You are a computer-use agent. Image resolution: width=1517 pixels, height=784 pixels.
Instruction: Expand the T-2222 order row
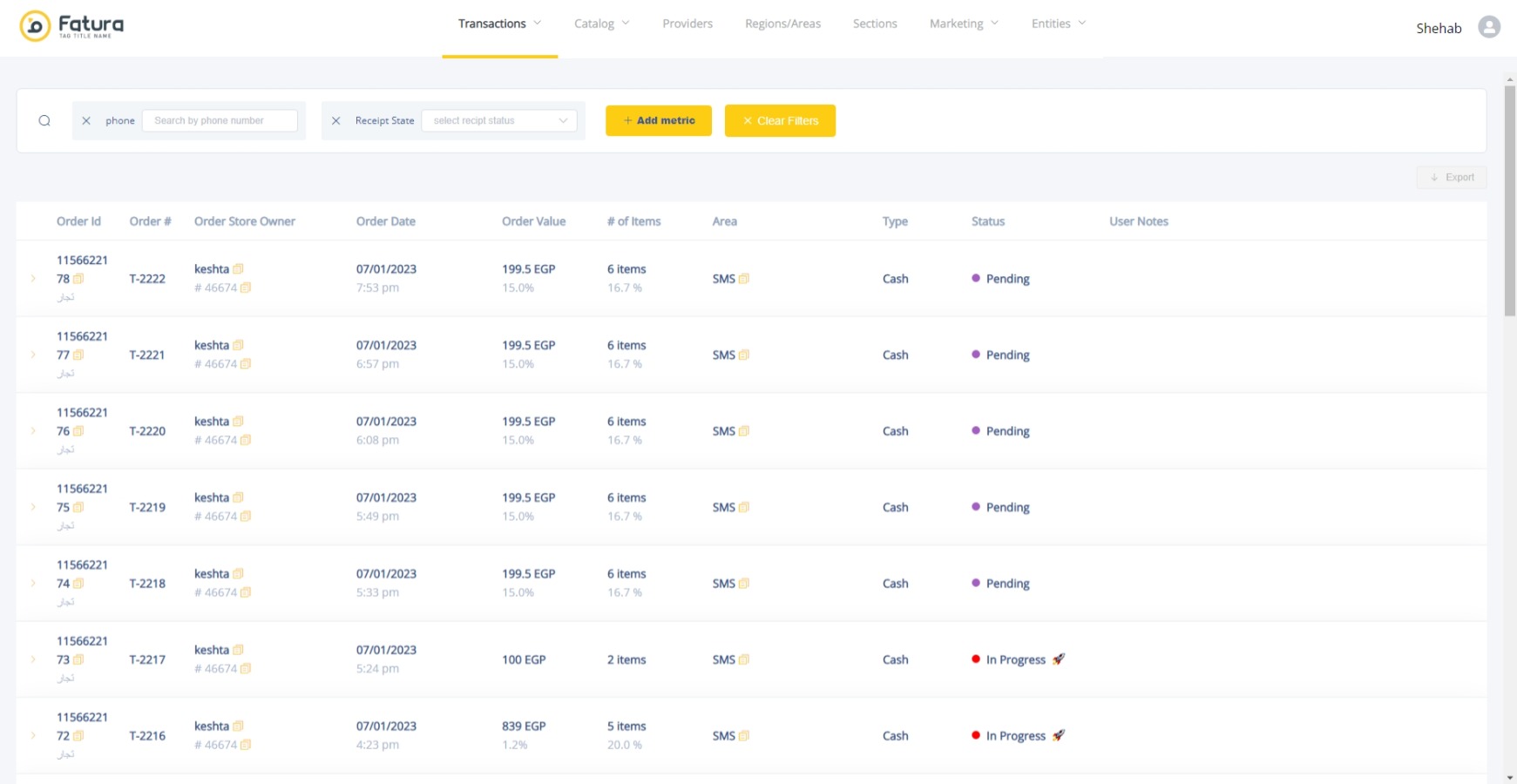pyautogui.click(x=33, y=279)
